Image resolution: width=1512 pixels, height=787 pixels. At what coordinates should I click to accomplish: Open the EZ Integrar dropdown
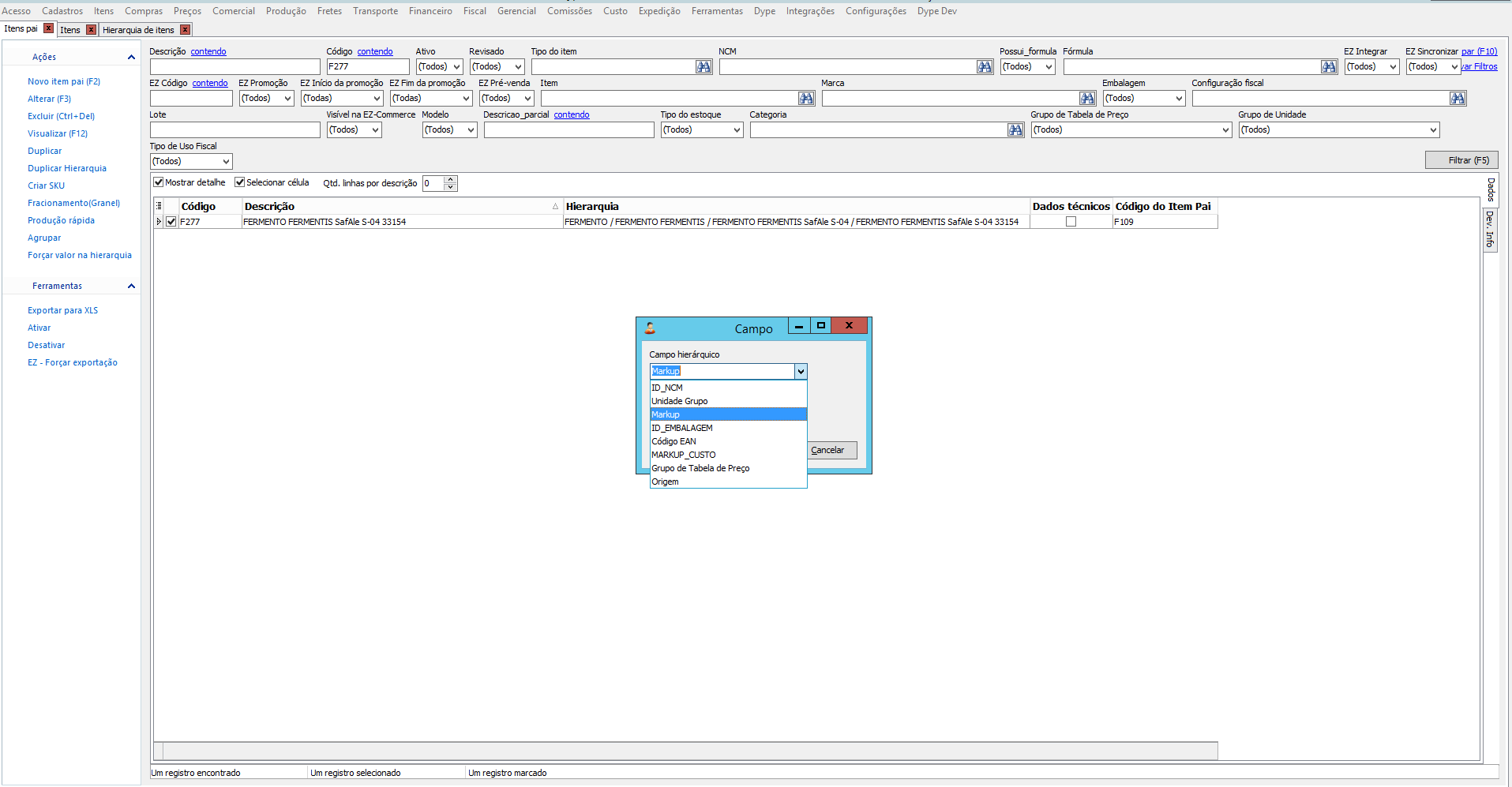pos(1393,67)
